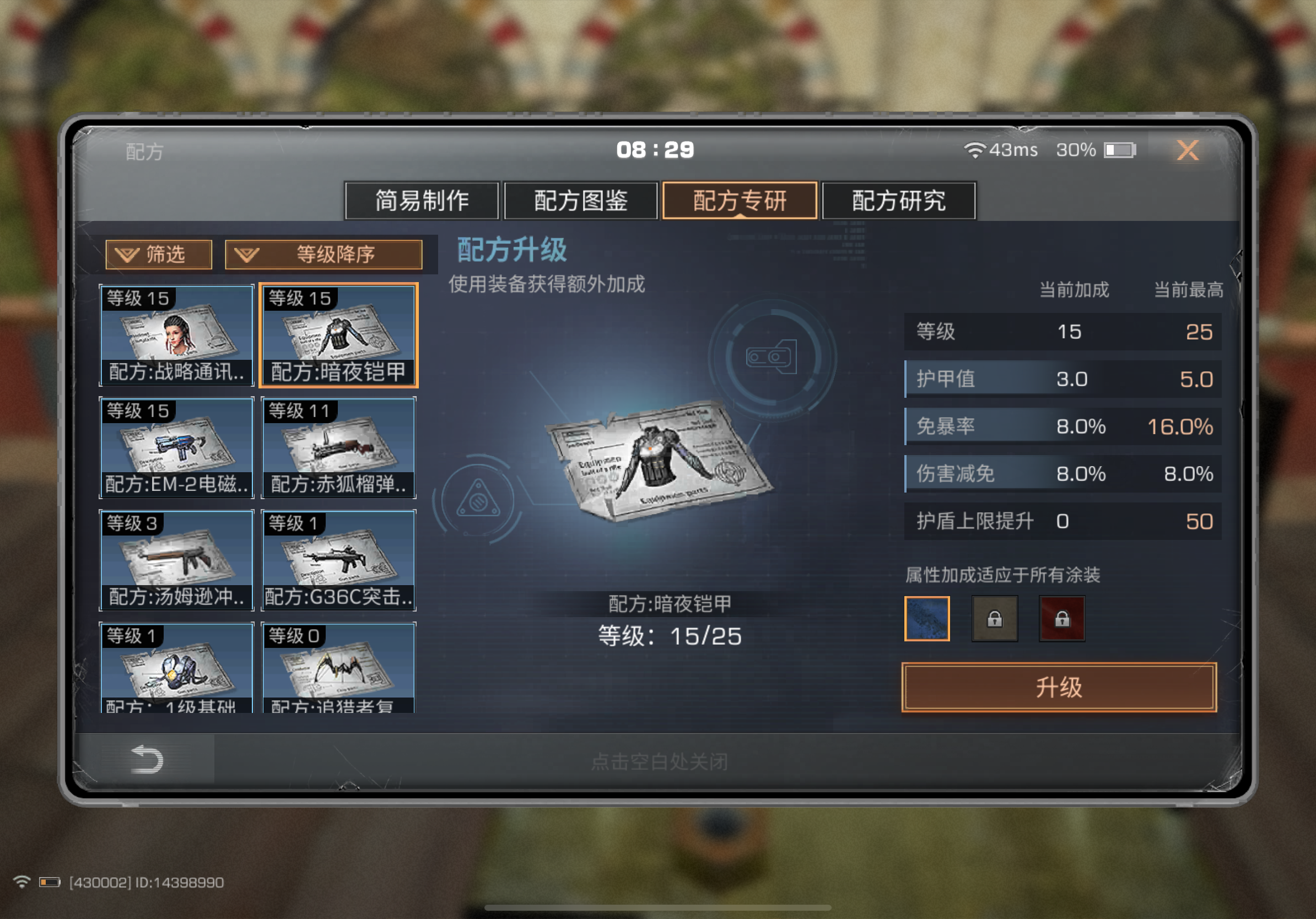1316x919 pixels.
Task: Select the locked gray paint swatch
Action: pos(995,618)
